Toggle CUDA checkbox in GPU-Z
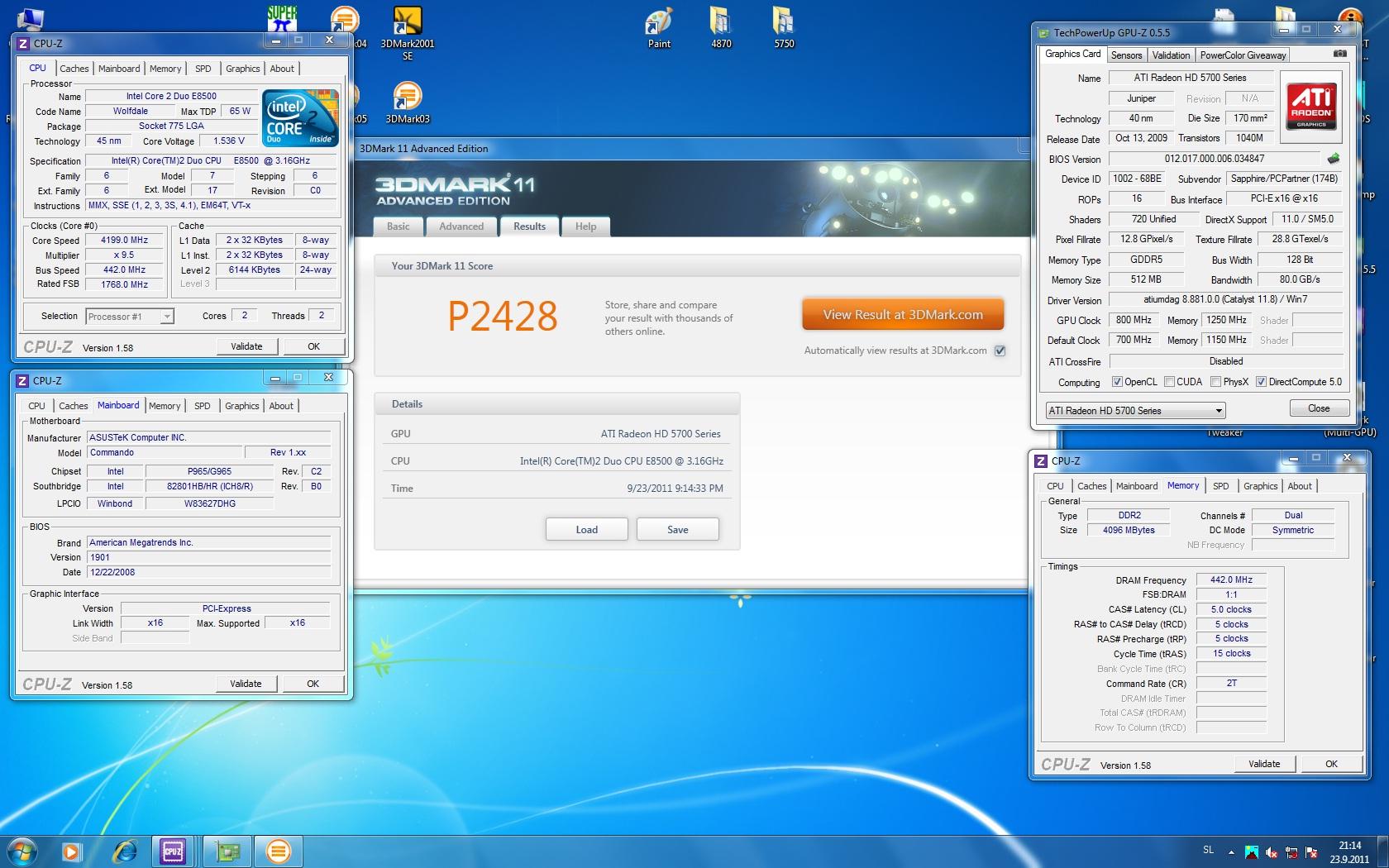 pos(1169,382)
